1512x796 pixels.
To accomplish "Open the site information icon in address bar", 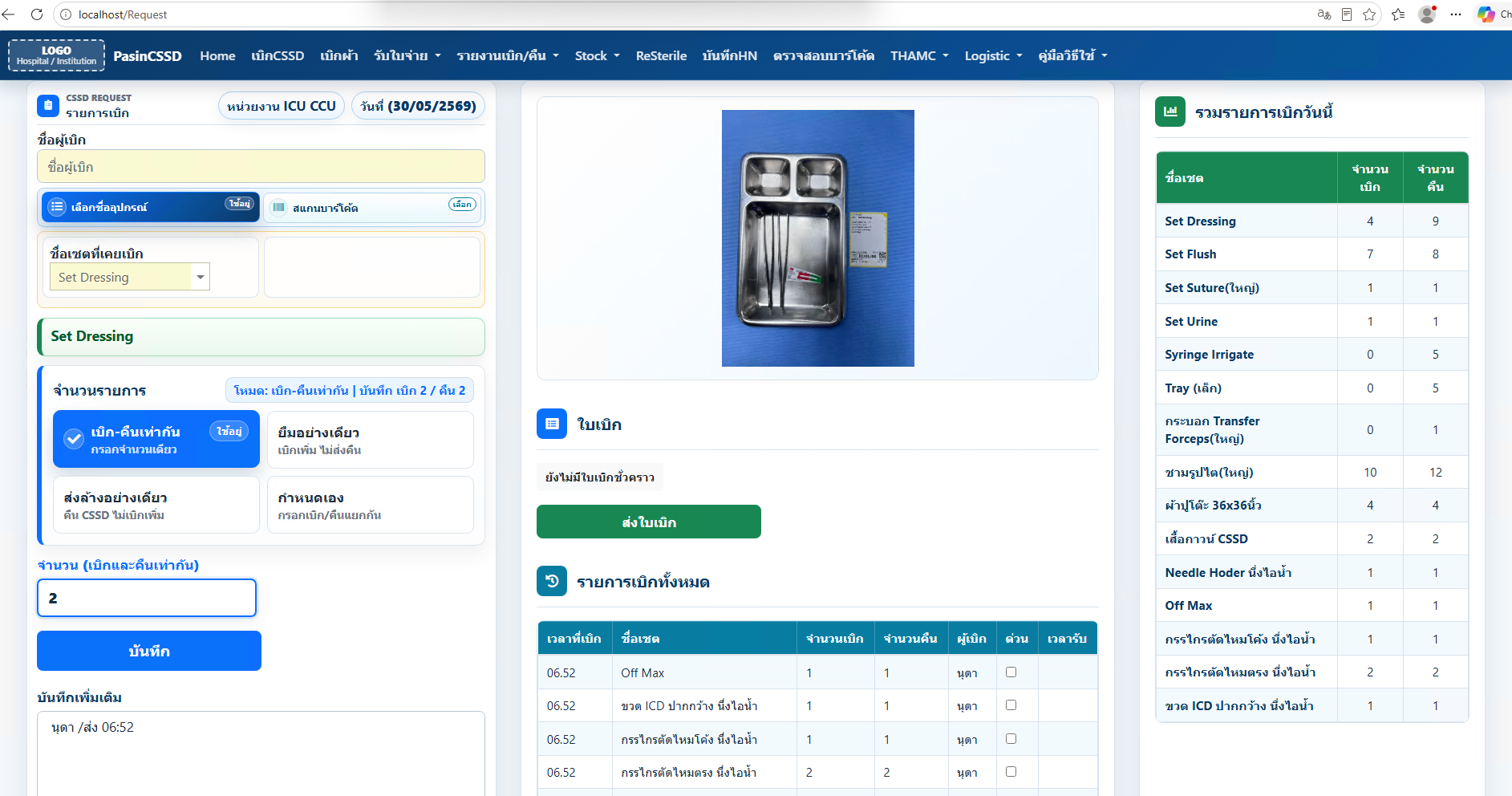I will [67, 14].
